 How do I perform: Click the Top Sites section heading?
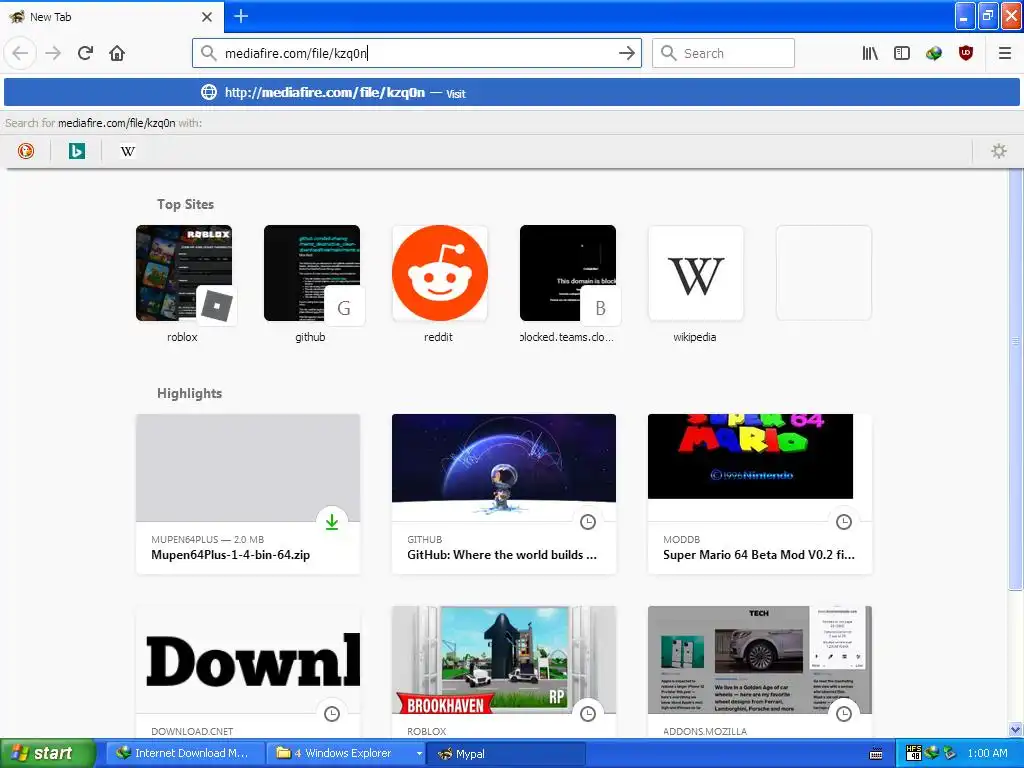pyautogui.click(x=185, y=204)
